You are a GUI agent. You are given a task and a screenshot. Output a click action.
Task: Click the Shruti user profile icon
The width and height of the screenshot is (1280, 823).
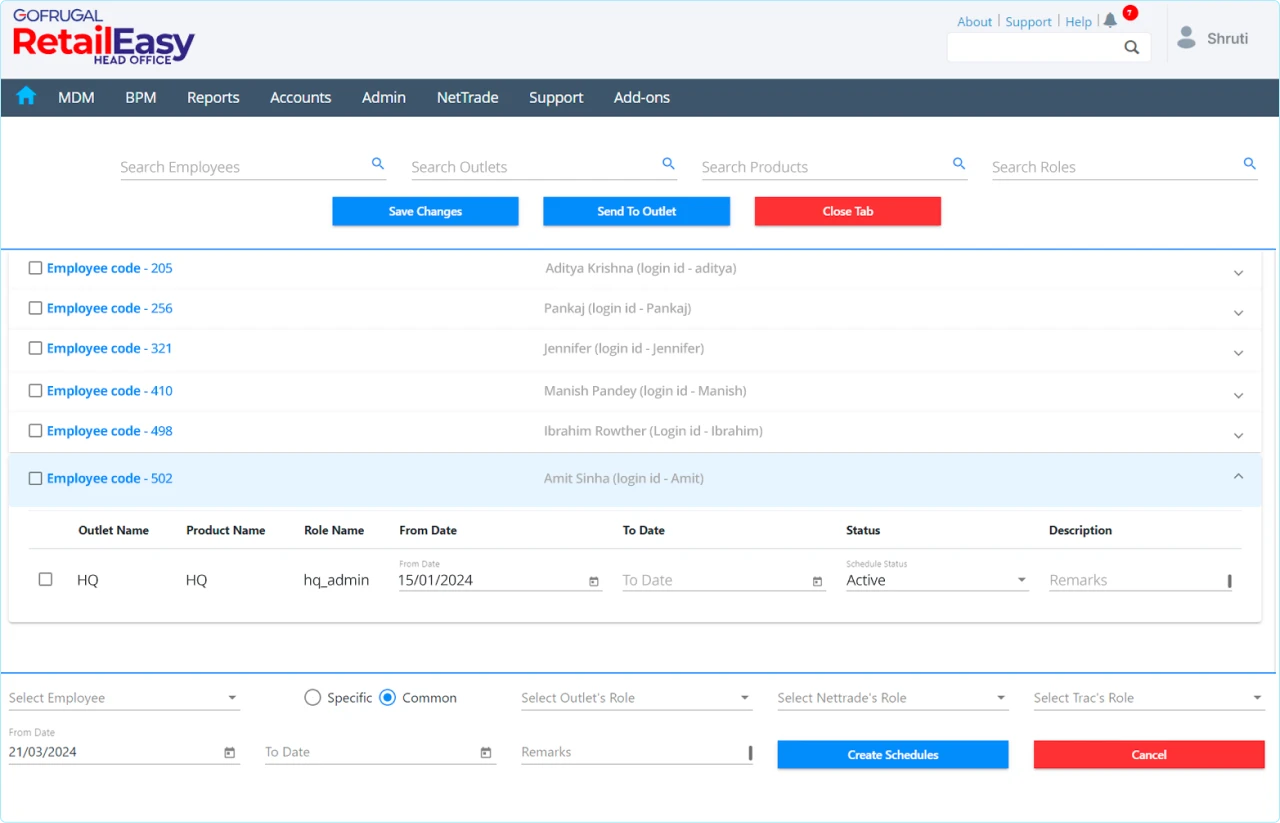coord(1186,37)
